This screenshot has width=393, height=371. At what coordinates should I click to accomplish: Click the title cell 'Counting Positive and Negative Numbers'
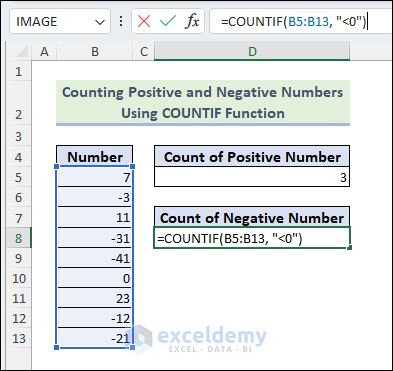click(x=203, y=103)
